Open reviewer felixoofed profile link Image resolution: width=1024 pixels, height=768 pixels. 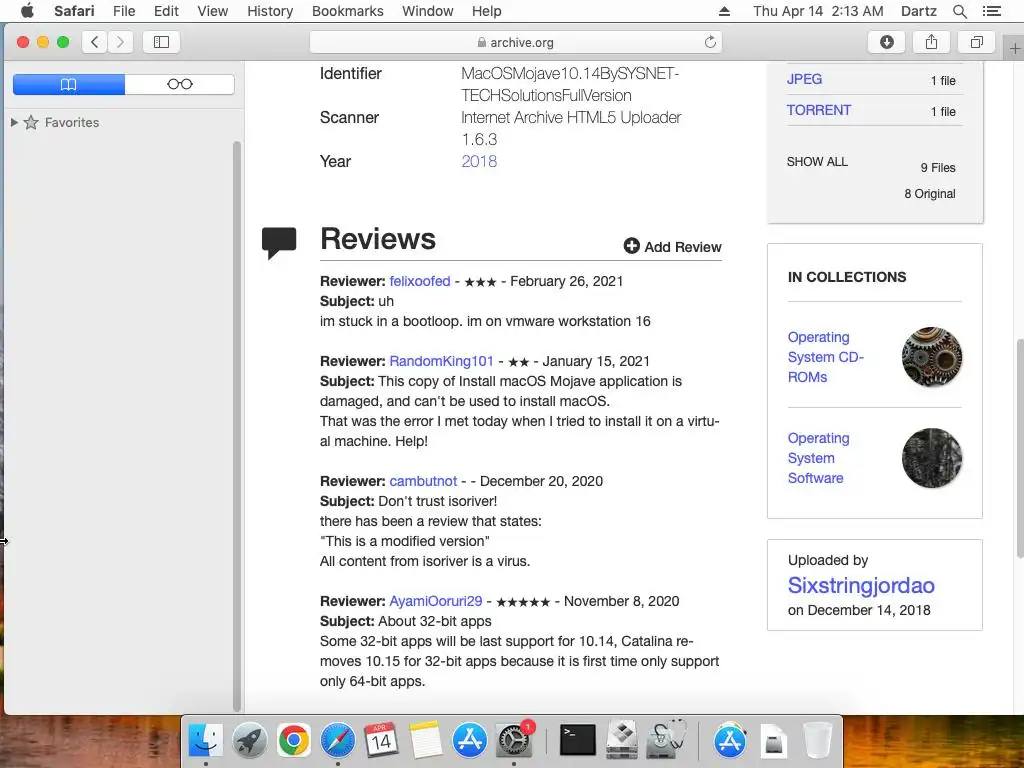pyautogui.click(x=420, y=281)
